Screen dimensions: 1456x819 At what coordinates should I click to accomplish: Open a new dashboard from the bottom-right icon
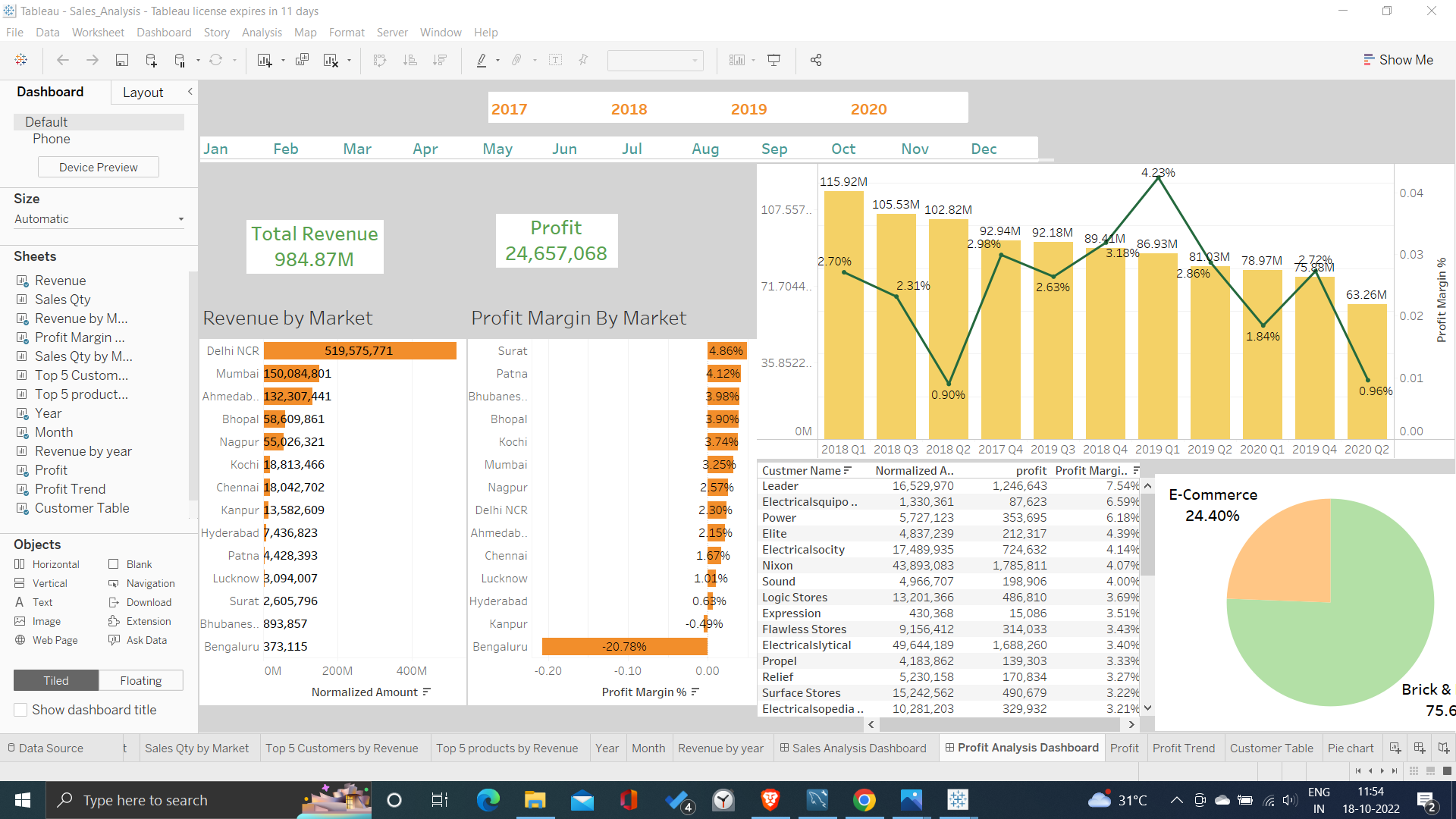1417,748
